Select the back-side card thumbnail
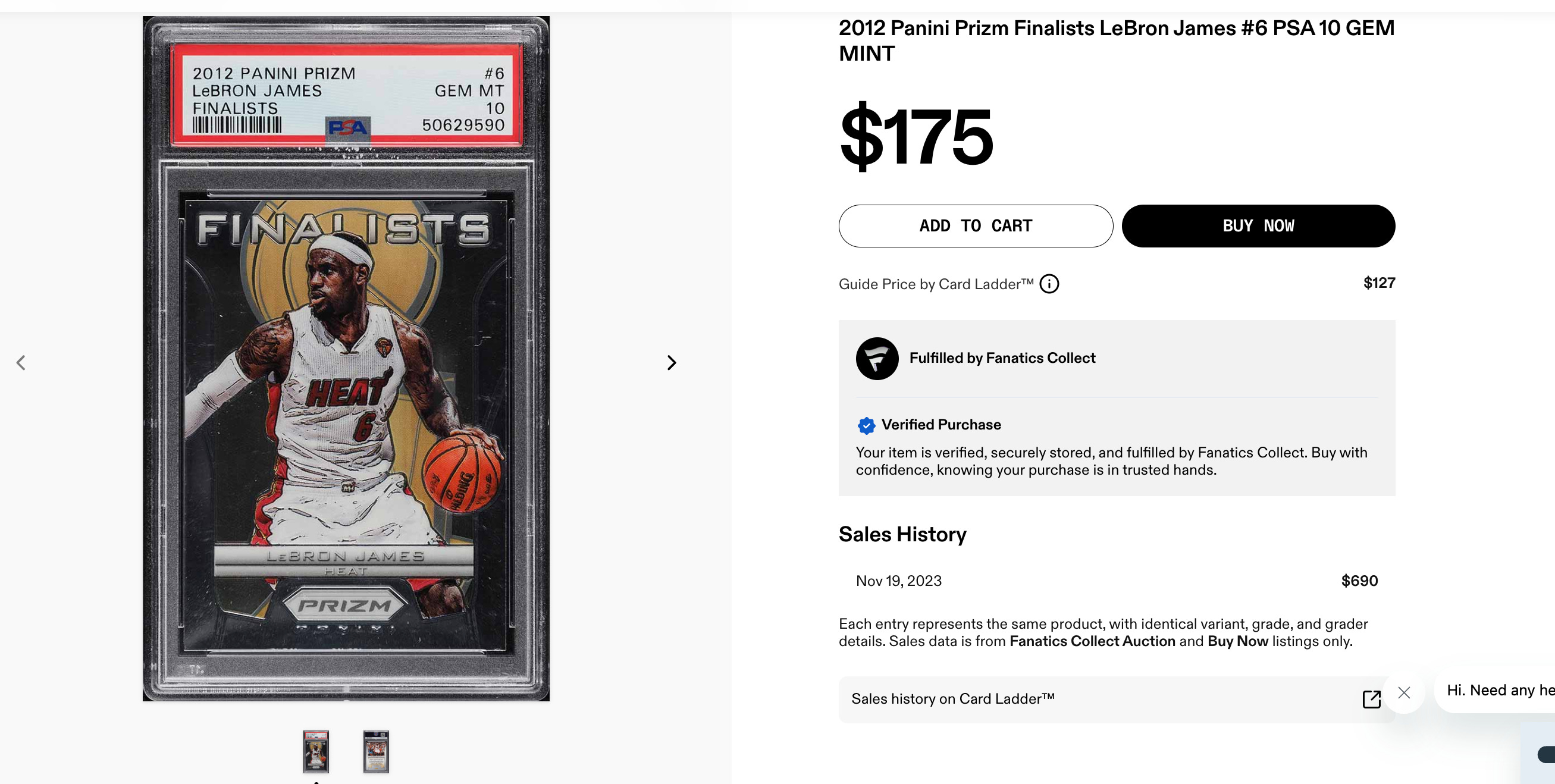The height and width of the screenshot is (784, 1555). tap(376, 751)
